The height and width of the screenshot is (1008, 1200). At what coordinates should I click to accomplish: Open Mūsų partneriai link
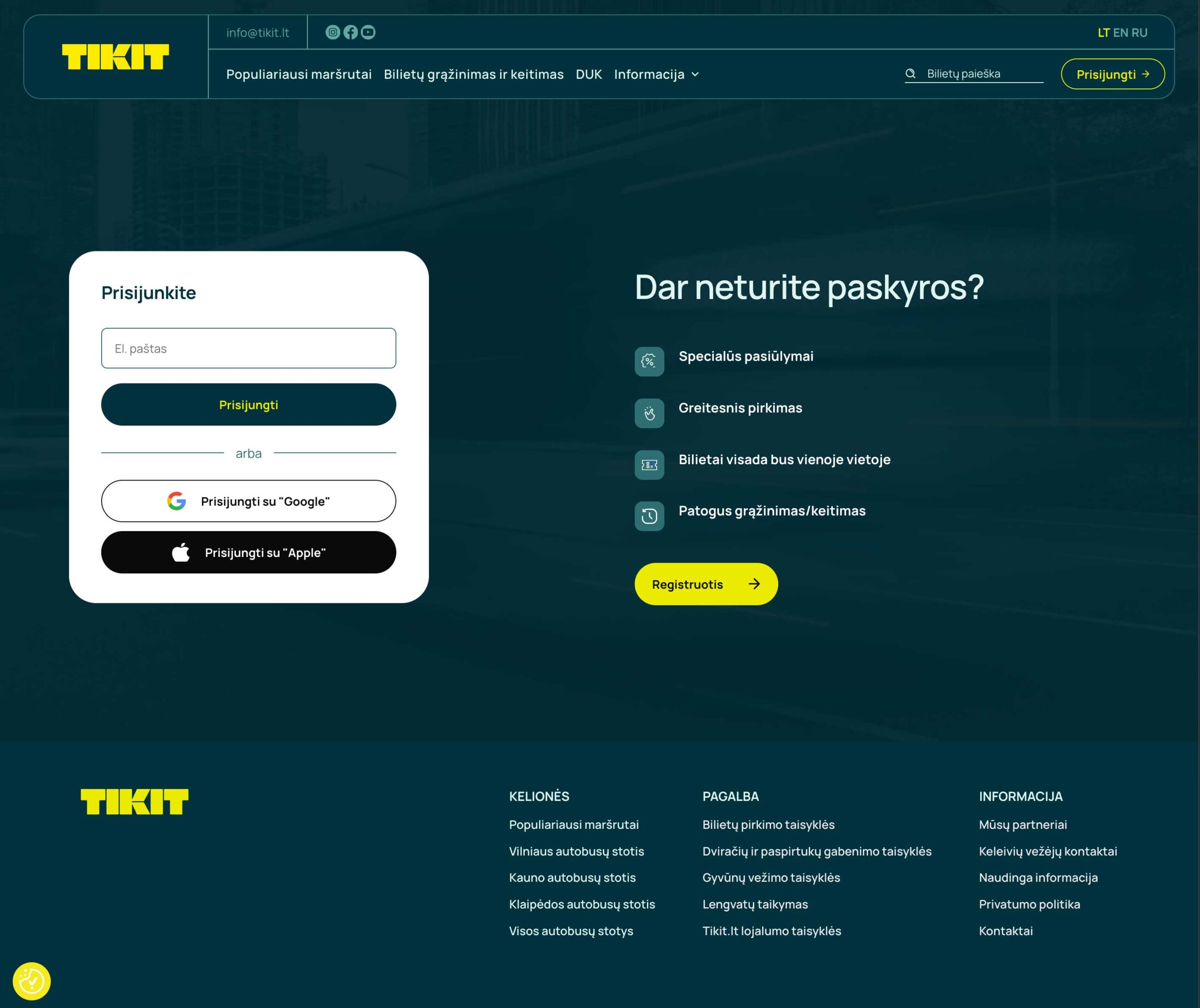1023,825
